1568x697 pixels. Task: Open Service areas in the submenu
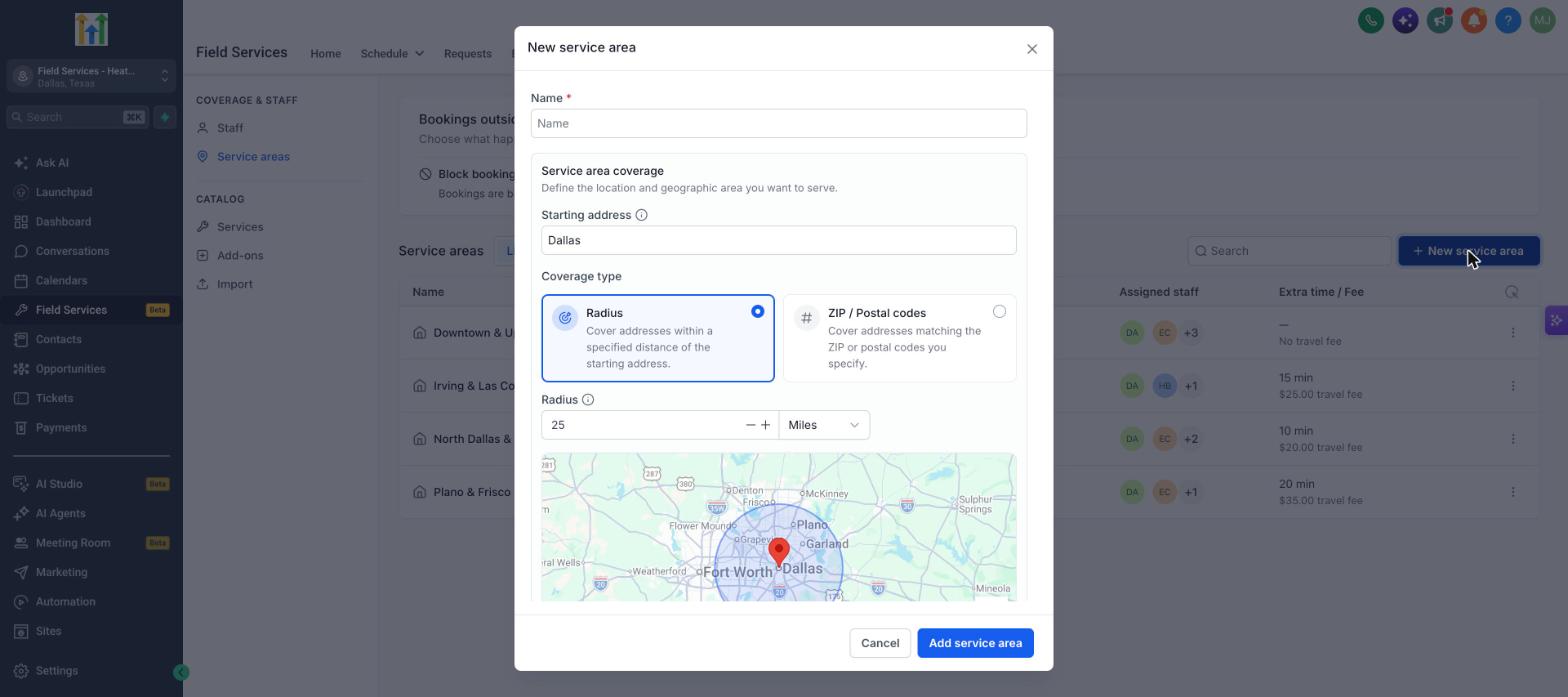click(253, 157)
